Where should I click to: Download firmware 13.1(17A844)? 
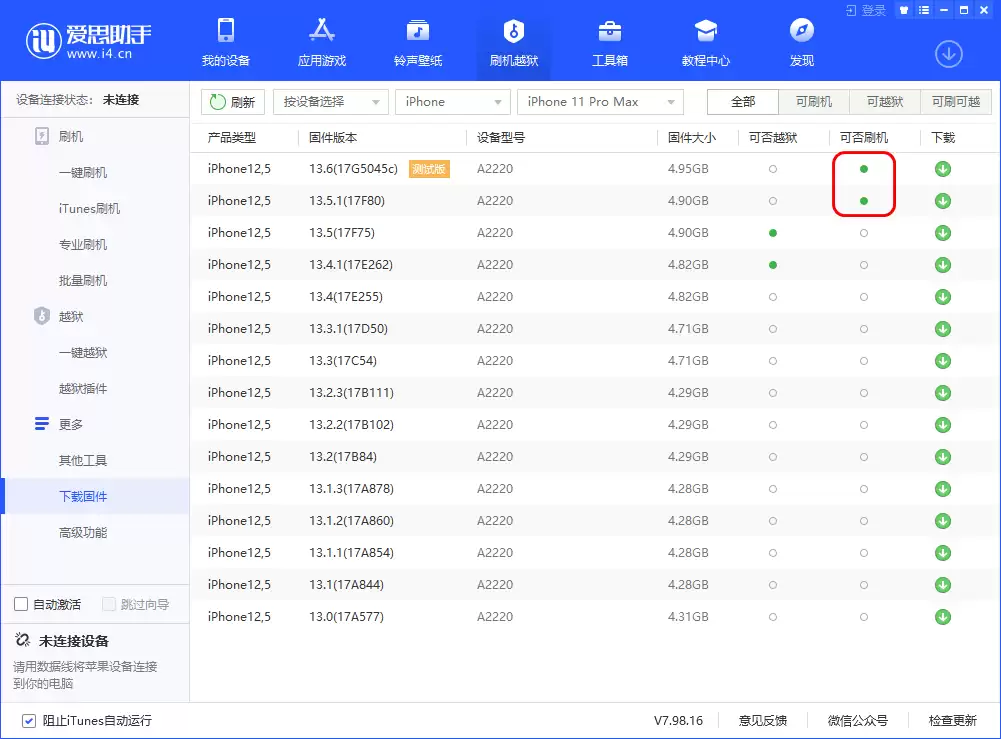tap(943, 585)
